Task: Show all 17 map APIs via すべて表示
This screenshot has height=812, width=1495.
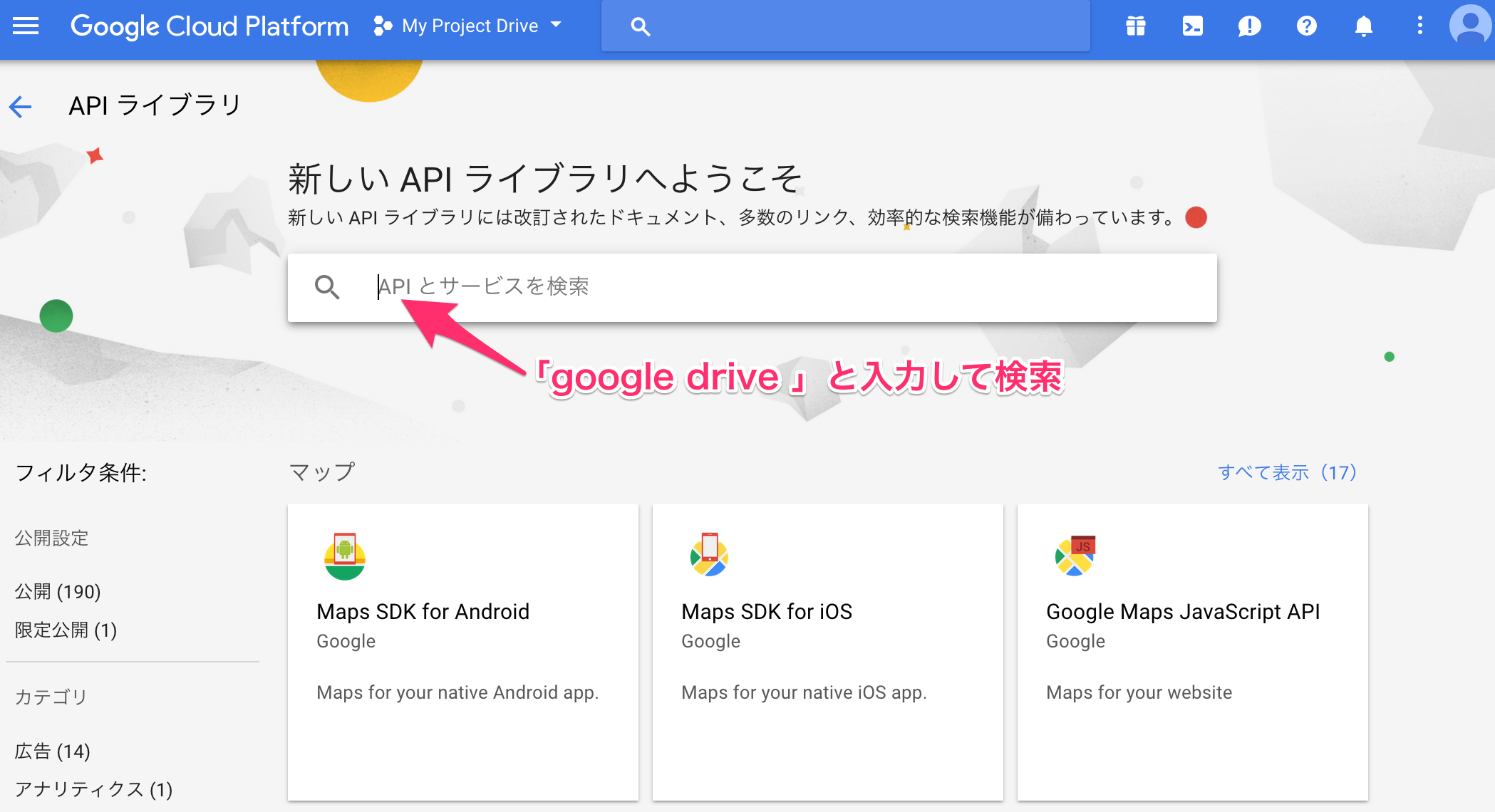Action: [1286, 472]
